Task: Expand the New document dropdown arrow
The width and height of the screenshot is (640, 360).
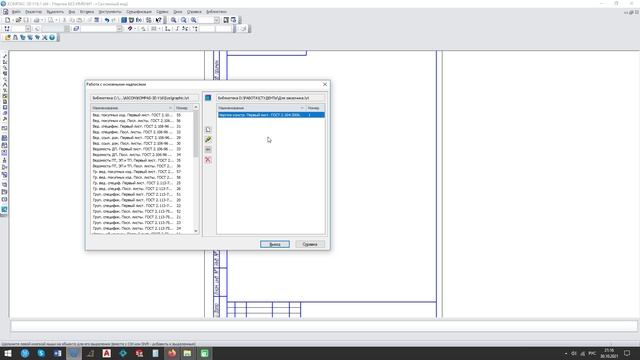Action: coord(12,20)
